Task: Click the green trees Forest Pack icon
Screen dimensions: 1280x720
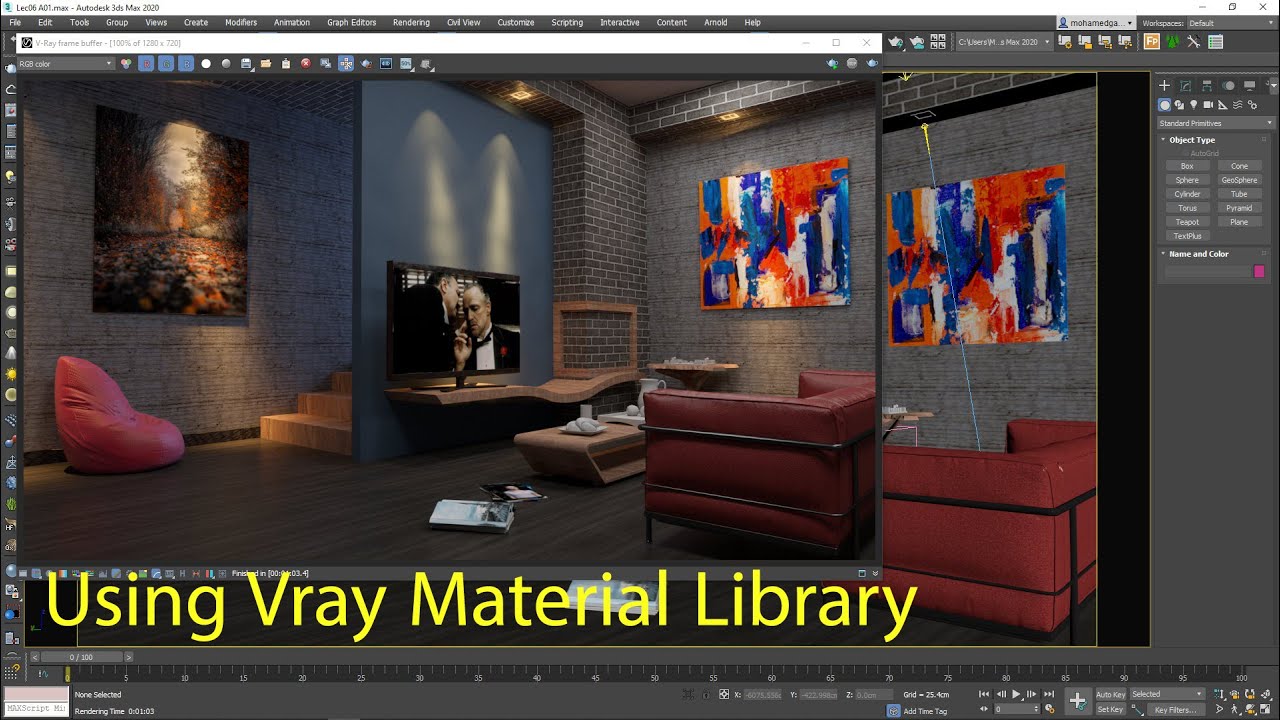Action: 1173,42
